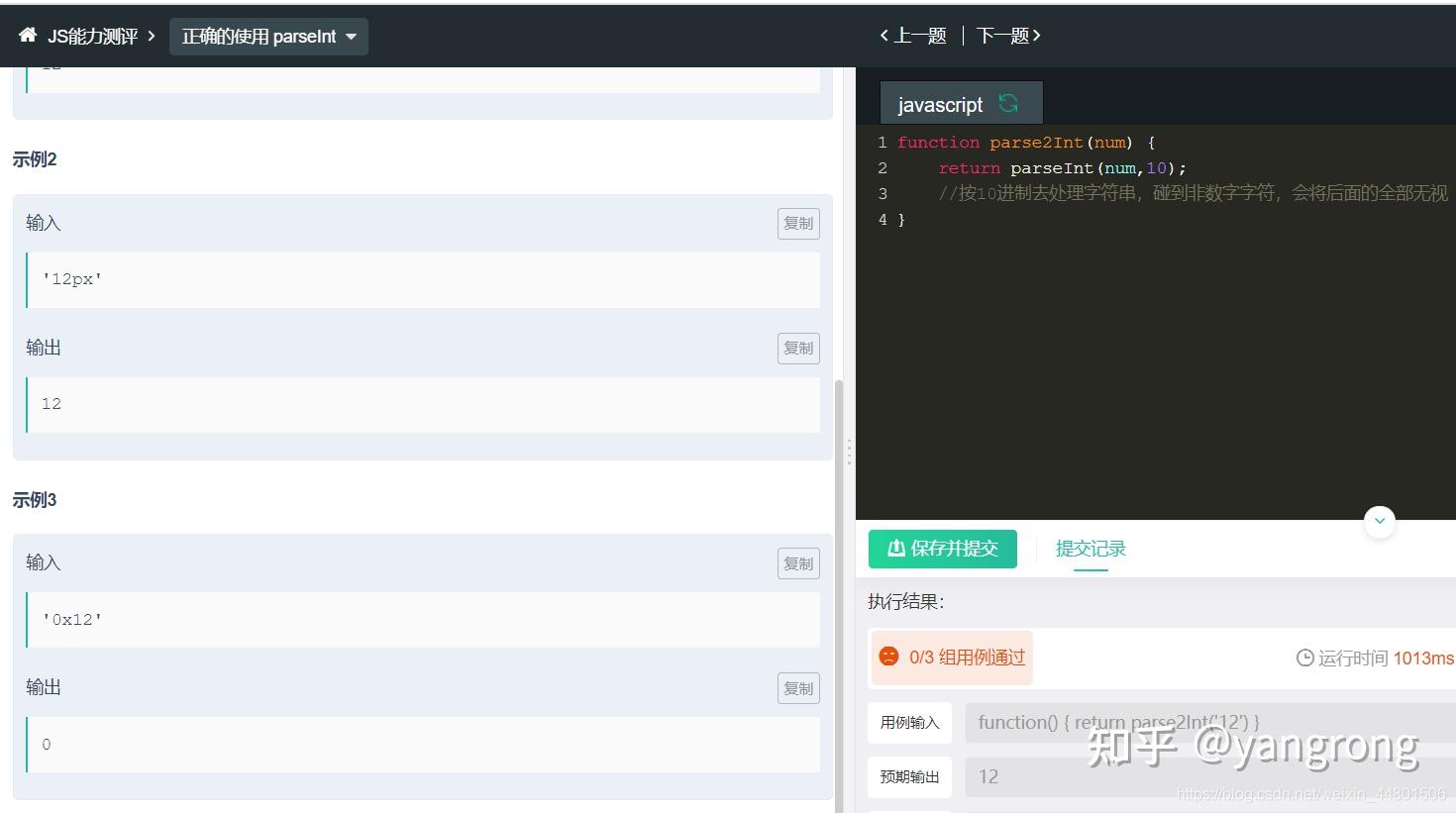Copy the output 0 of 示例3
The height and width of the screenshot is (813, 1456).
798,688
